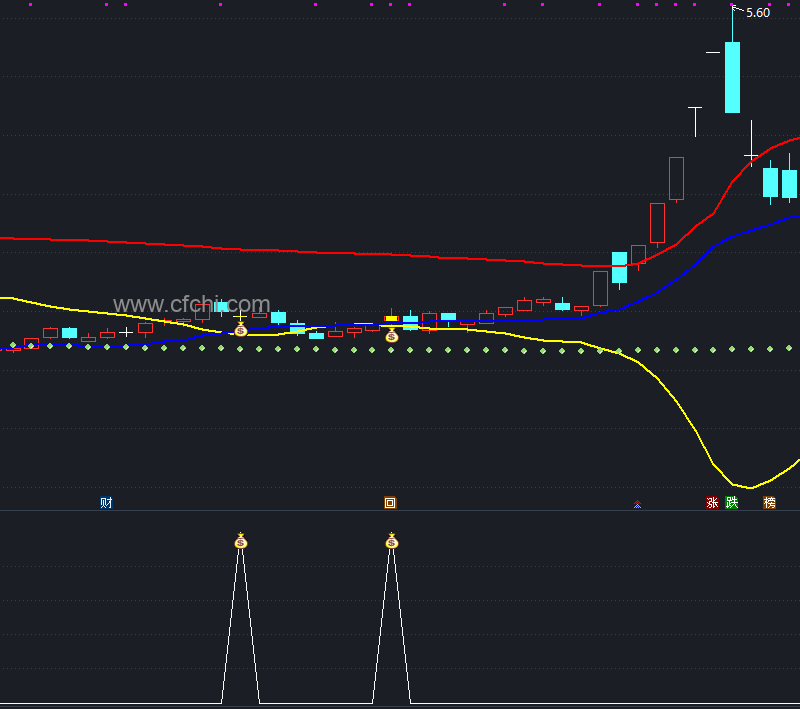This screenshot has height=709, width=800.
Task: Select money bag atop second indicator peak
Action: point(391,541)
